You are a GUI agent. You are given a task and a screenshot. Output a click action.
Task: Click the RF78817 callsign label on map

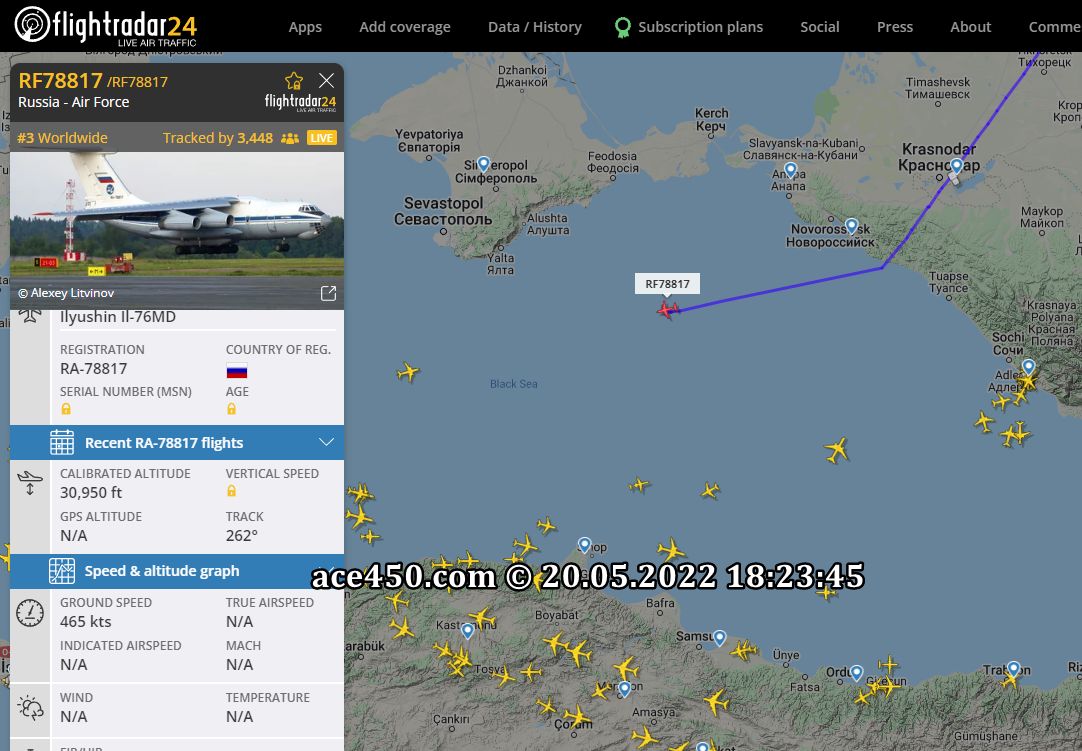667,284
